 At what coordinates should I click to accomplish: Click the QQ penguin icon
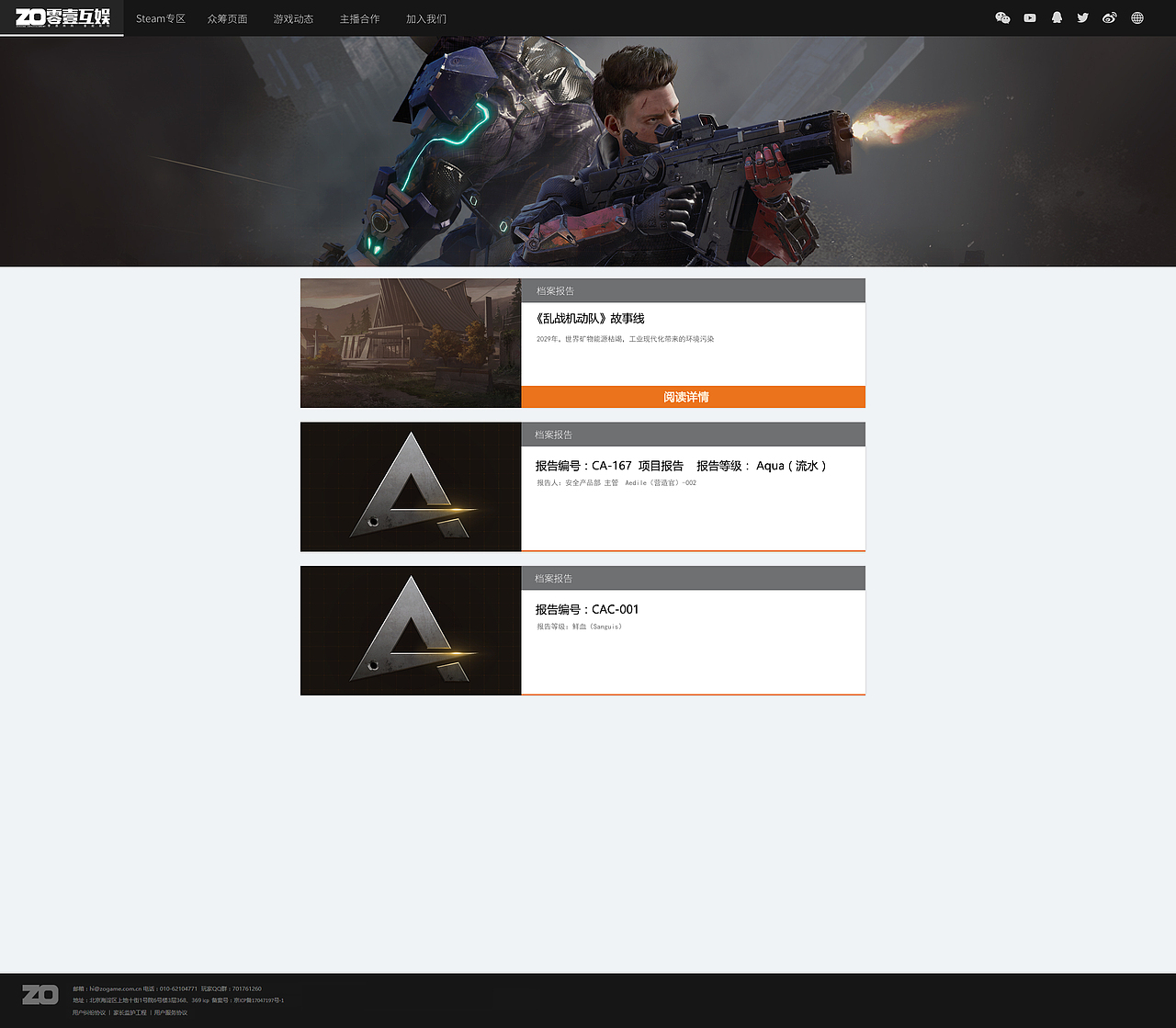pos(1057,17)
